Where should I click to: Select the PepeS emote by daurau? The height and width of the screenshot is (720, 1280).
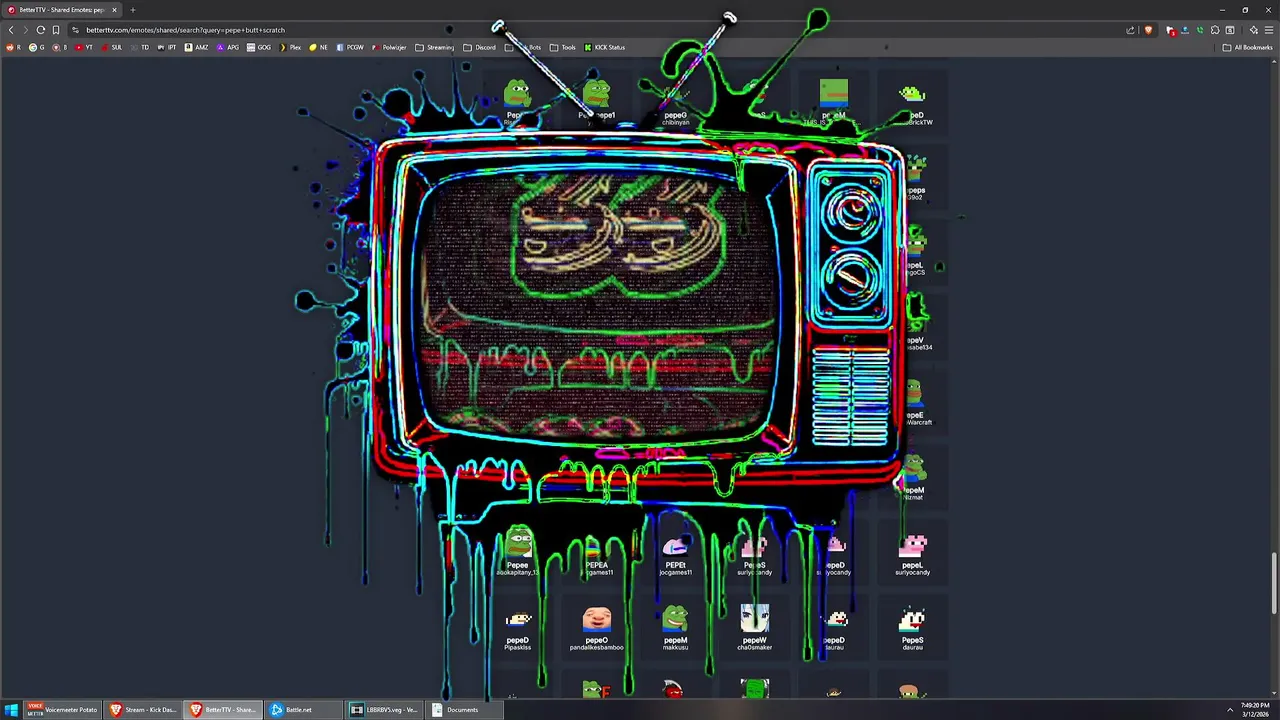click(912, 626)
